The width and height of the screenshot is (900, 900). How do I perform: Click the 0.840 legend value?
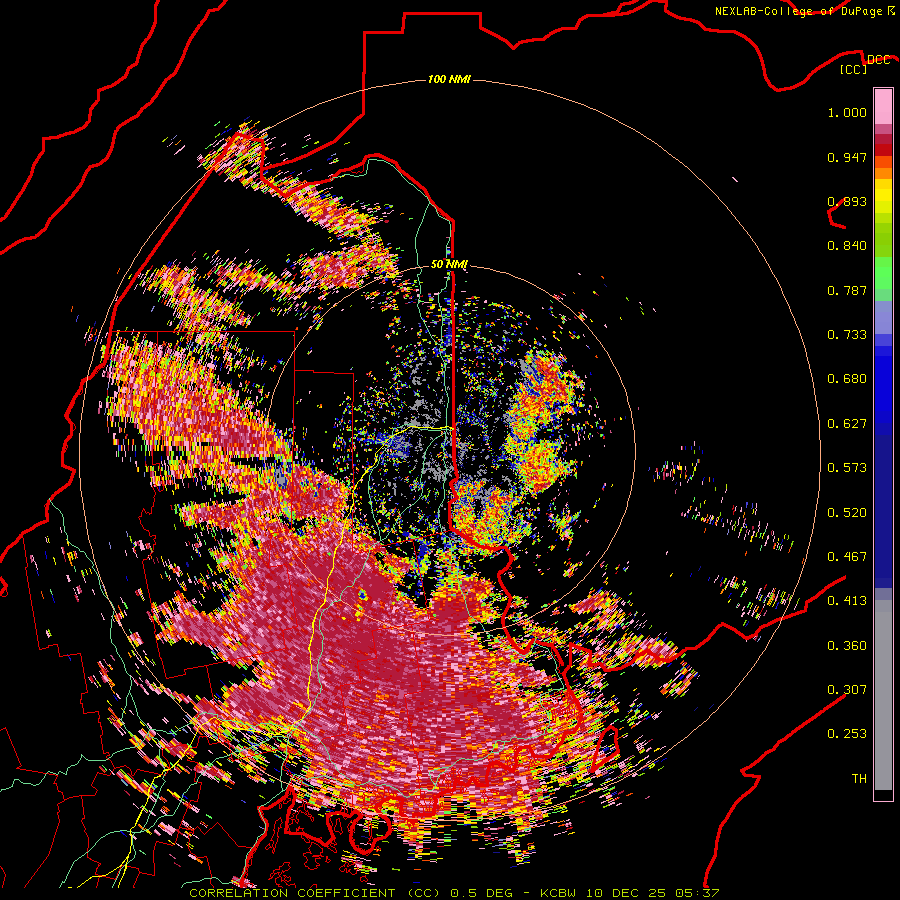(x=847, y=246)
